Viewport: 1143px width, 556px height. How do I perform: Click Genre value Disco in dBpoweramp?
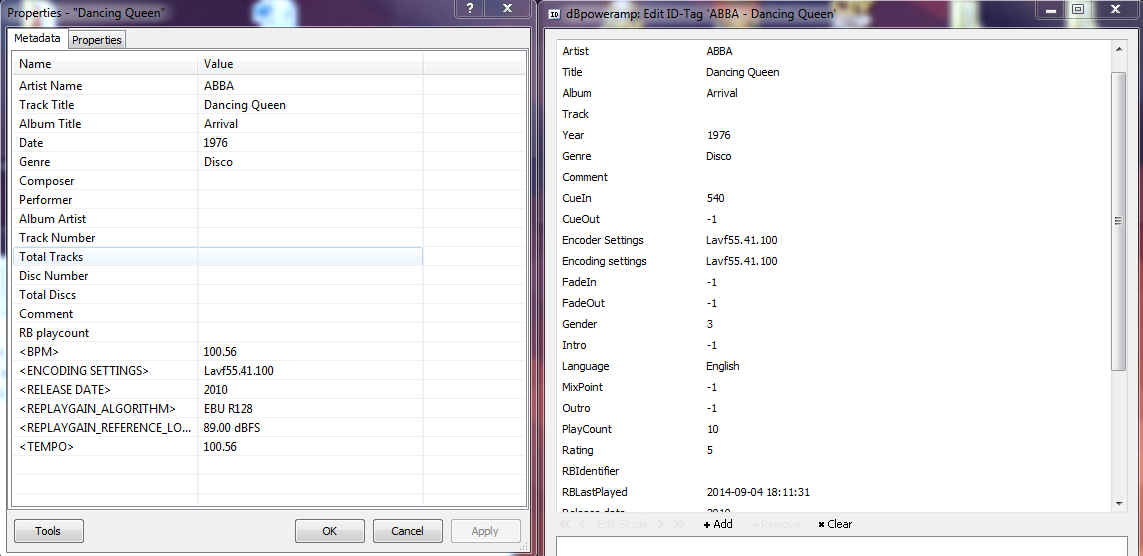[719, 156]
